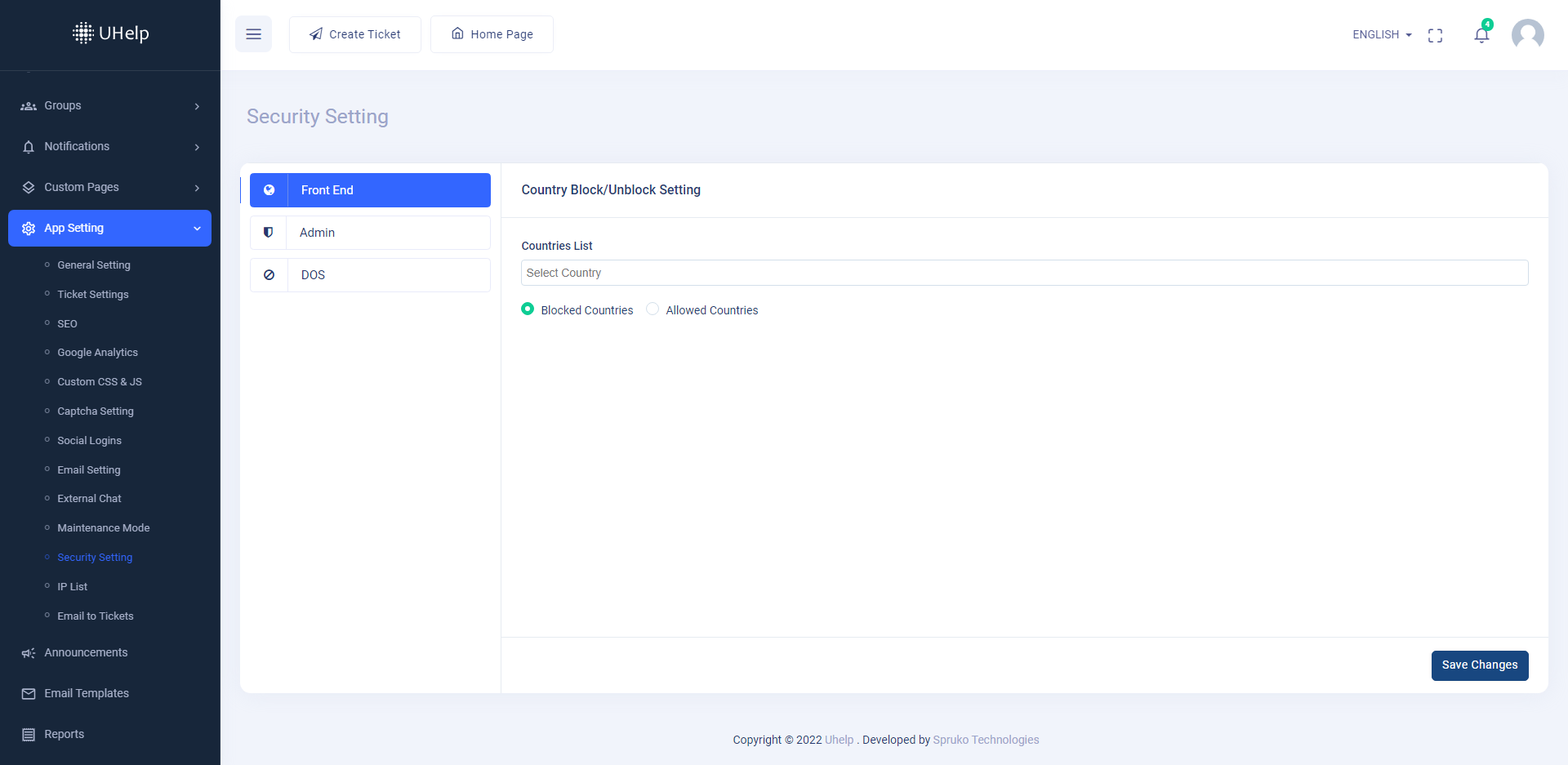Switch to the DOS security tab

pyautogui.click(x=370, y=275)
